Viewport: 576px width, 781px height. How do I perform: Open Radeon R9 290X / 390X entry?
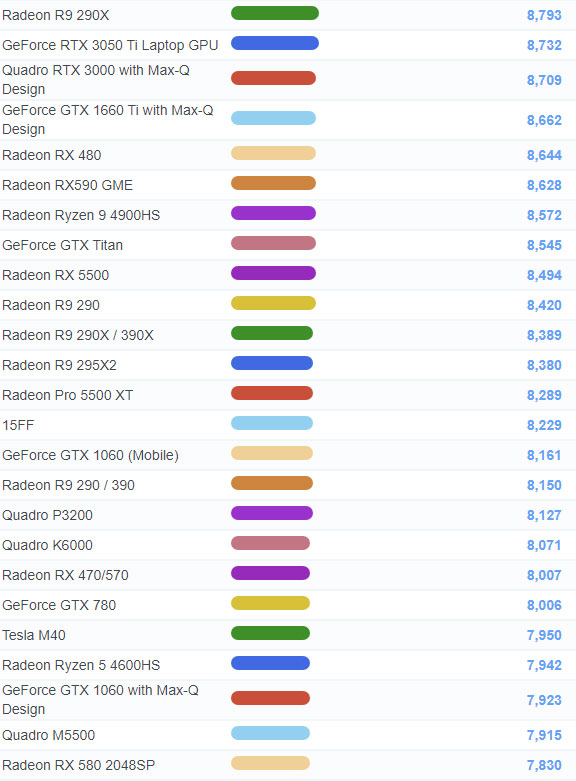(78, 335)
